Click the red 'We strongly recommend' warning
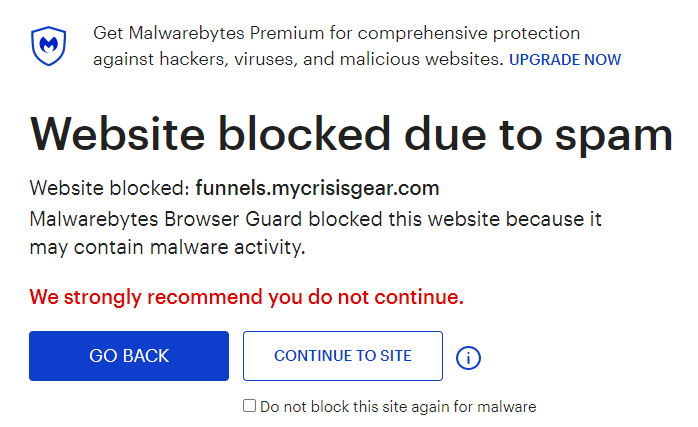Screen dimensions: 698x427 tap(247, 297)
